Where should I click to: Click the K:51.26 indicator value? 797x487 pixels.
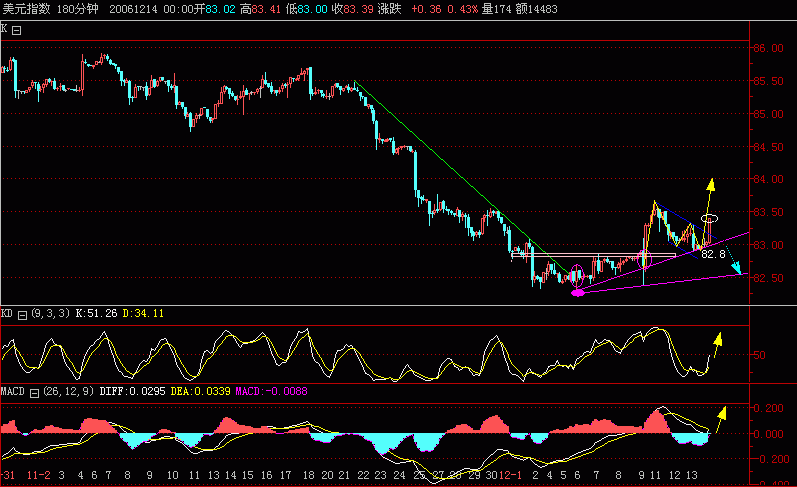click(x=97, y=313)
